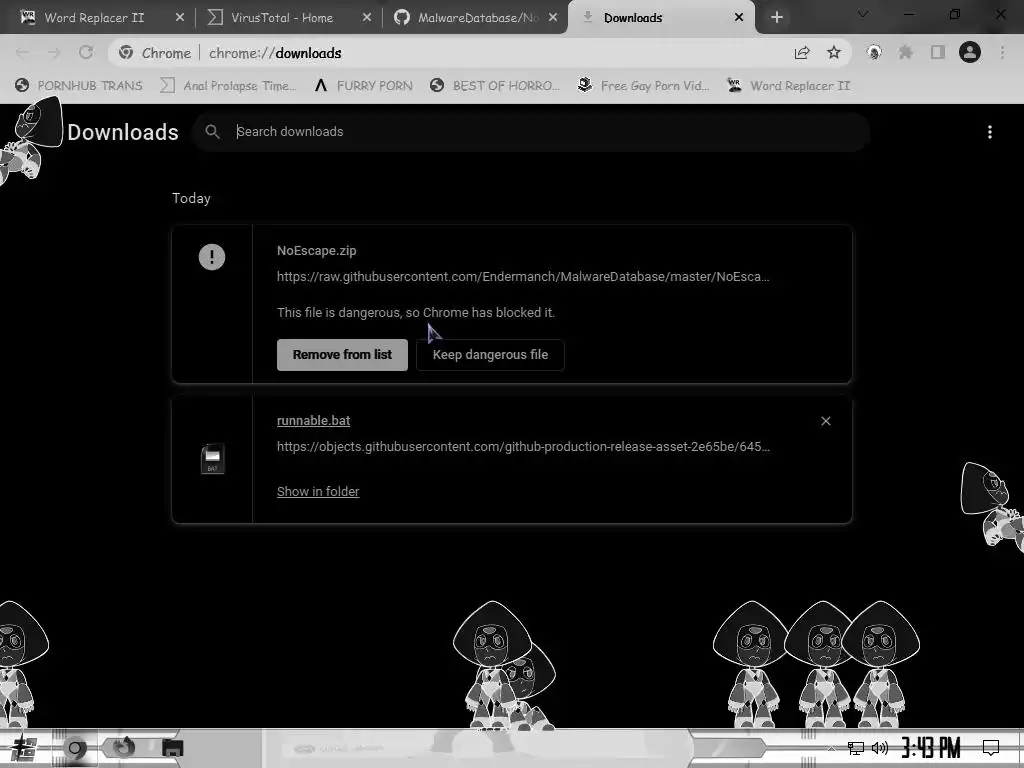Go back to previous page
Screen dimensions: 1024x768
coord(22,53)
